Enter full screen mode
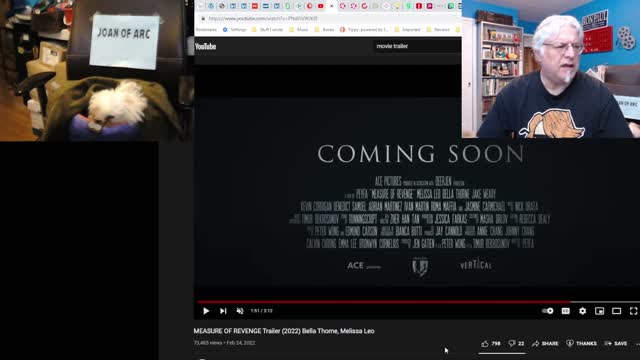This screenshot has height=360, width=640. (x=633, y=311)
